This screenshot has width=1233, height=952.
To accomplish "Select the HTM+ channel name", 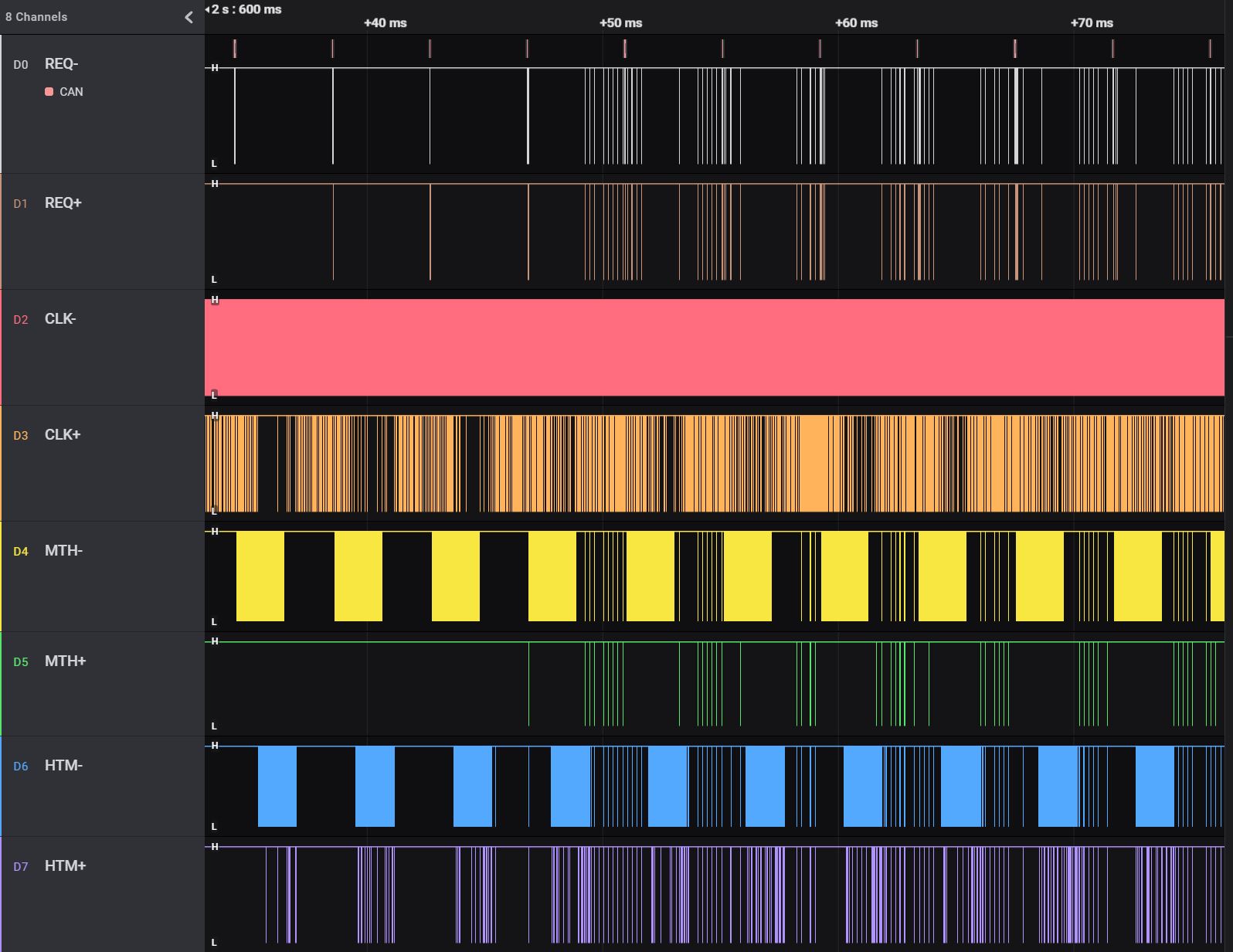I will [x=65, y=866].
